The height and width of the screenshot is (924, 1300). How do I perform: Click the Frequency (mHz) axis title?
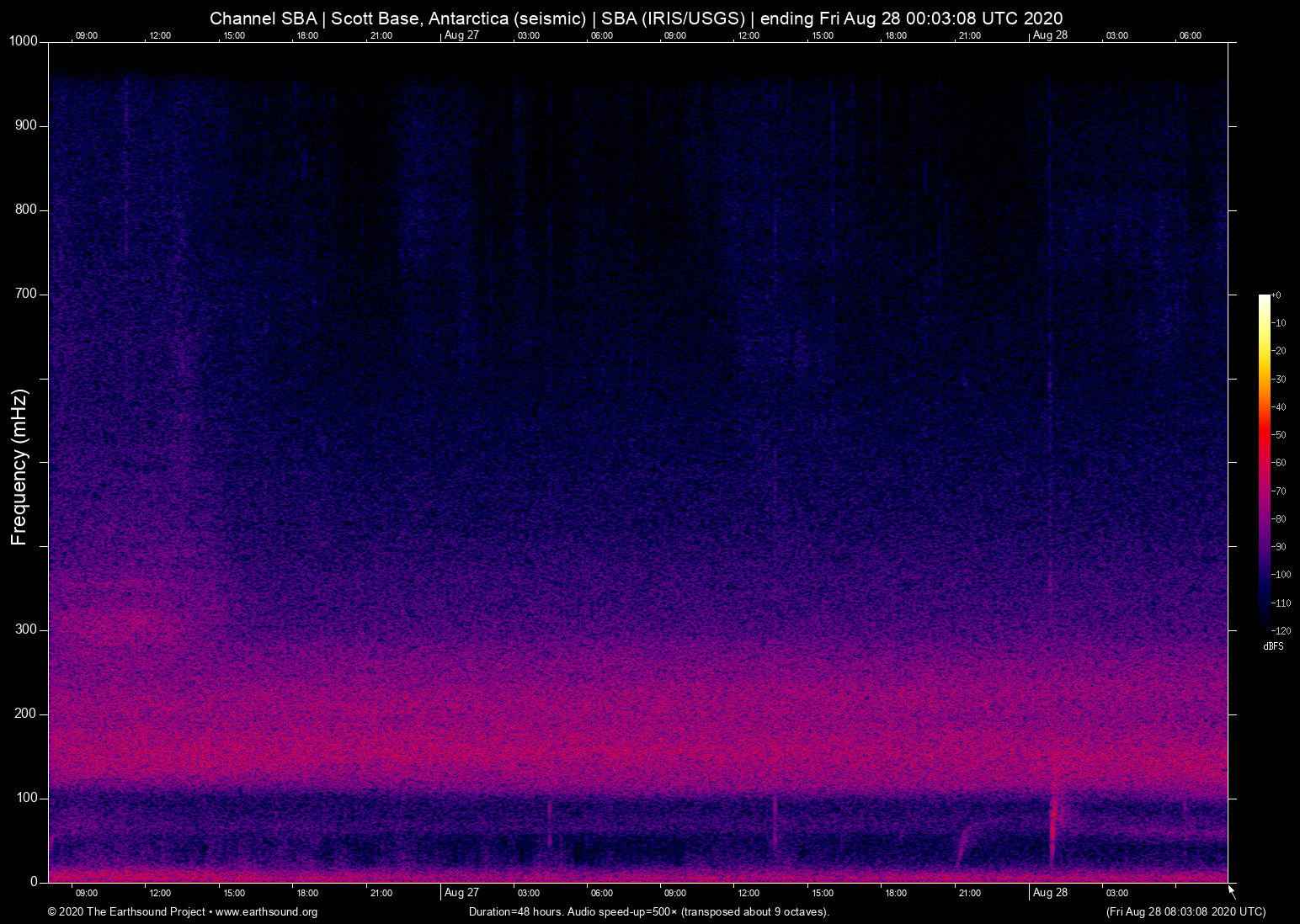click(19, 467)
